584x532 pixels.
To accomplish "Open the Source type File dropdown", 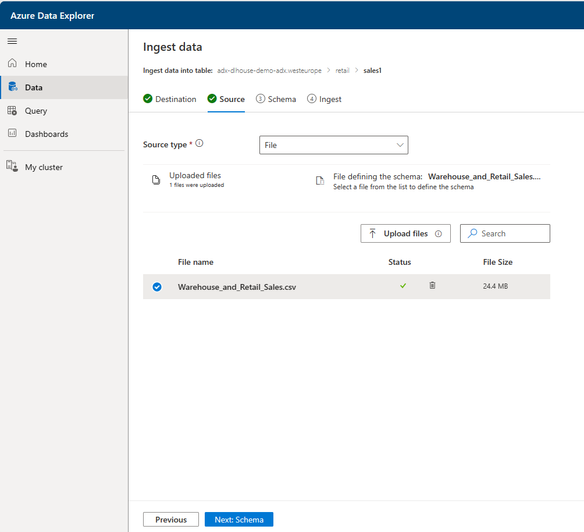I will coord(333,145).
